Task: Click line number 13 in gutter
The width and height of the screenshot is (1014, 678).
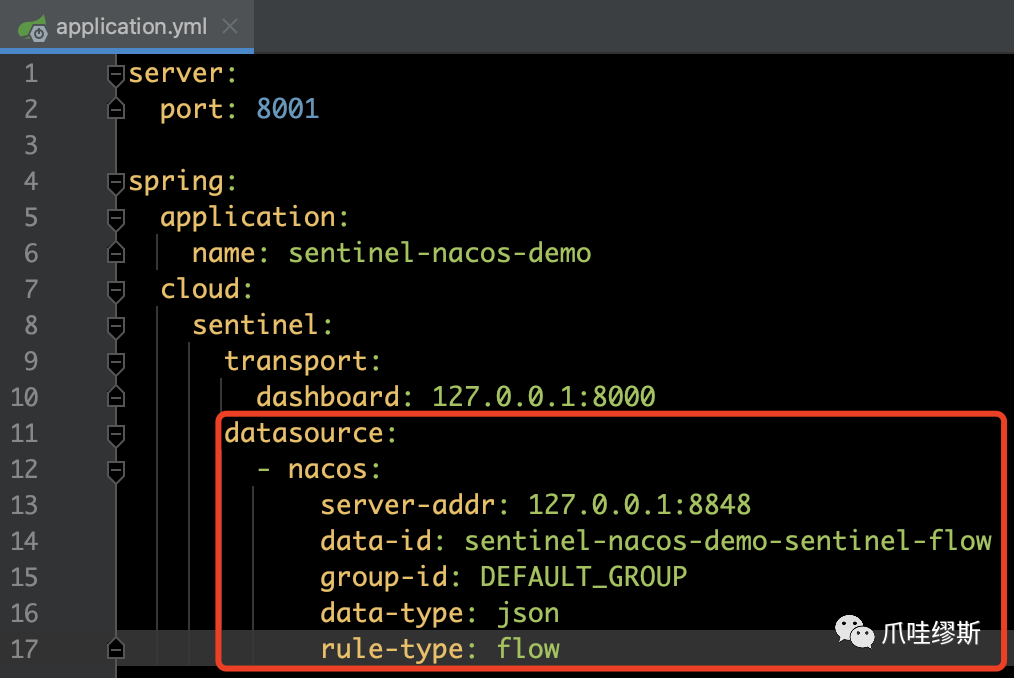Action: [25, 505]
